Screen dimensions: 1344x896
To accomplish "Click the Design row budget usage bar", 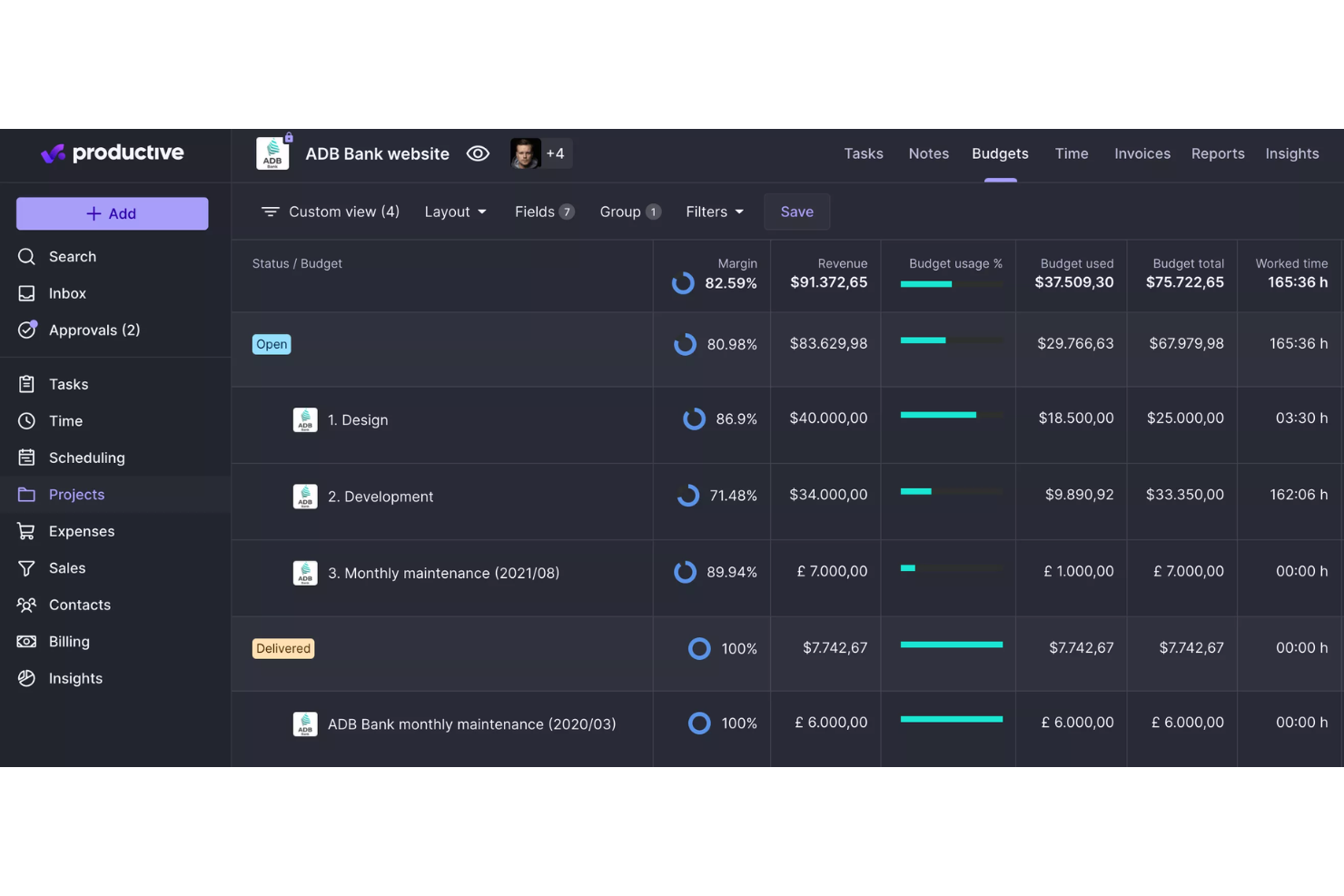I will pos(952,415).
